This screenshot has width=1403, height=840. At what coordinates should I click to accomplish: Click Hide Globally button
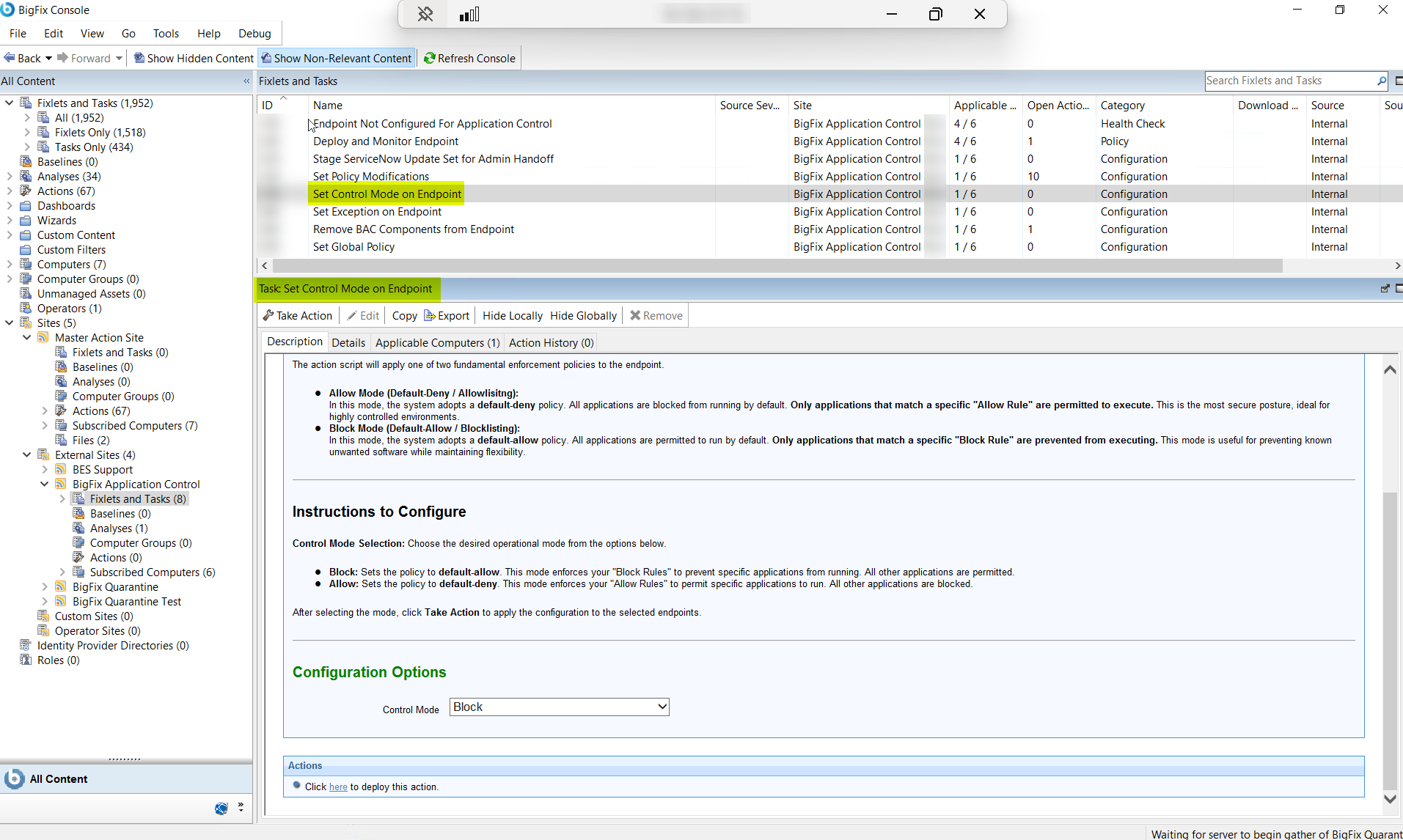pos(584,315)
